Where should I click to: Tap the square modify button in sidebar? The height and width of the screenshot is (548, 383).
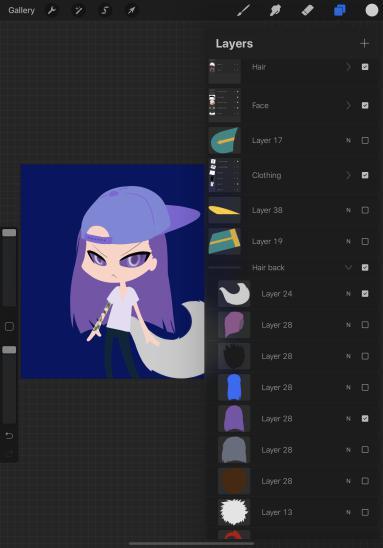(x=9, y=326)
